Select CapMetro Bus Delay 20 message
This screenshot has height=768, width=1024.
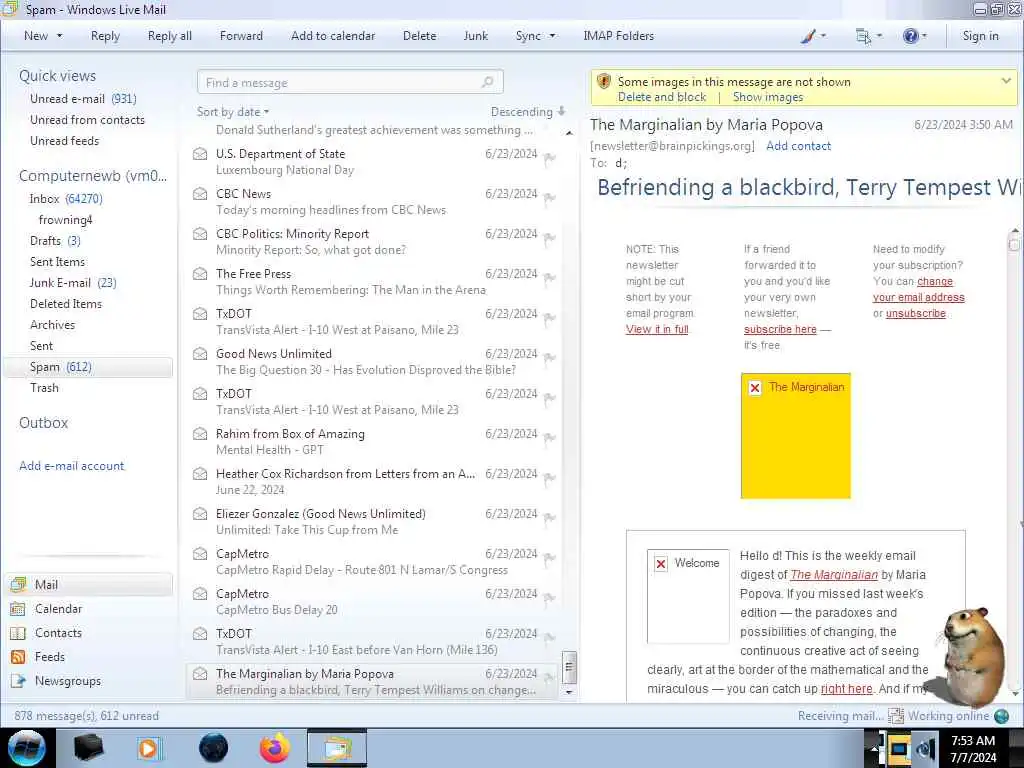pos(372,601)
